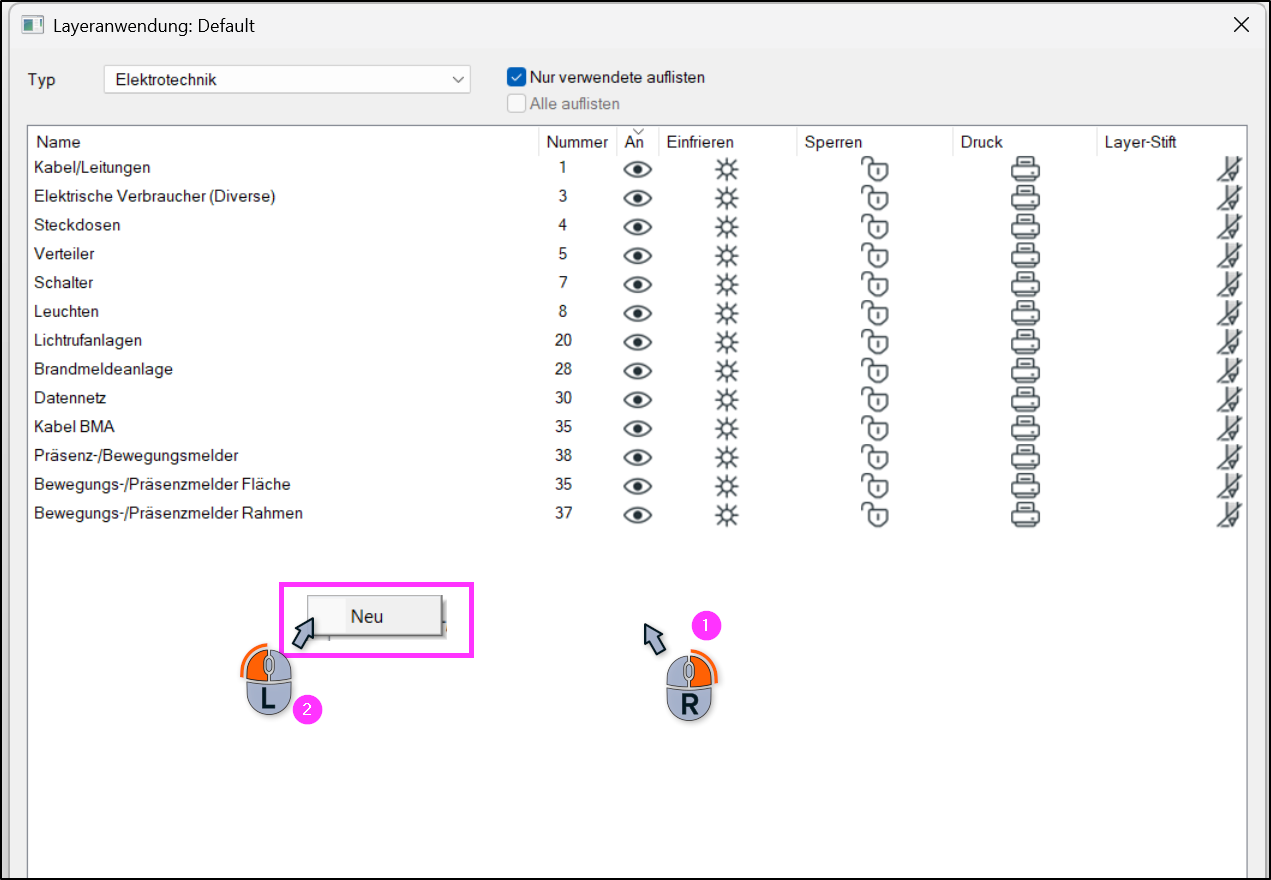The width and height of the screenshot is (1271, 880).
Task: Click printer icon for Schalter layer
Action: click(x=1025, y=284)
